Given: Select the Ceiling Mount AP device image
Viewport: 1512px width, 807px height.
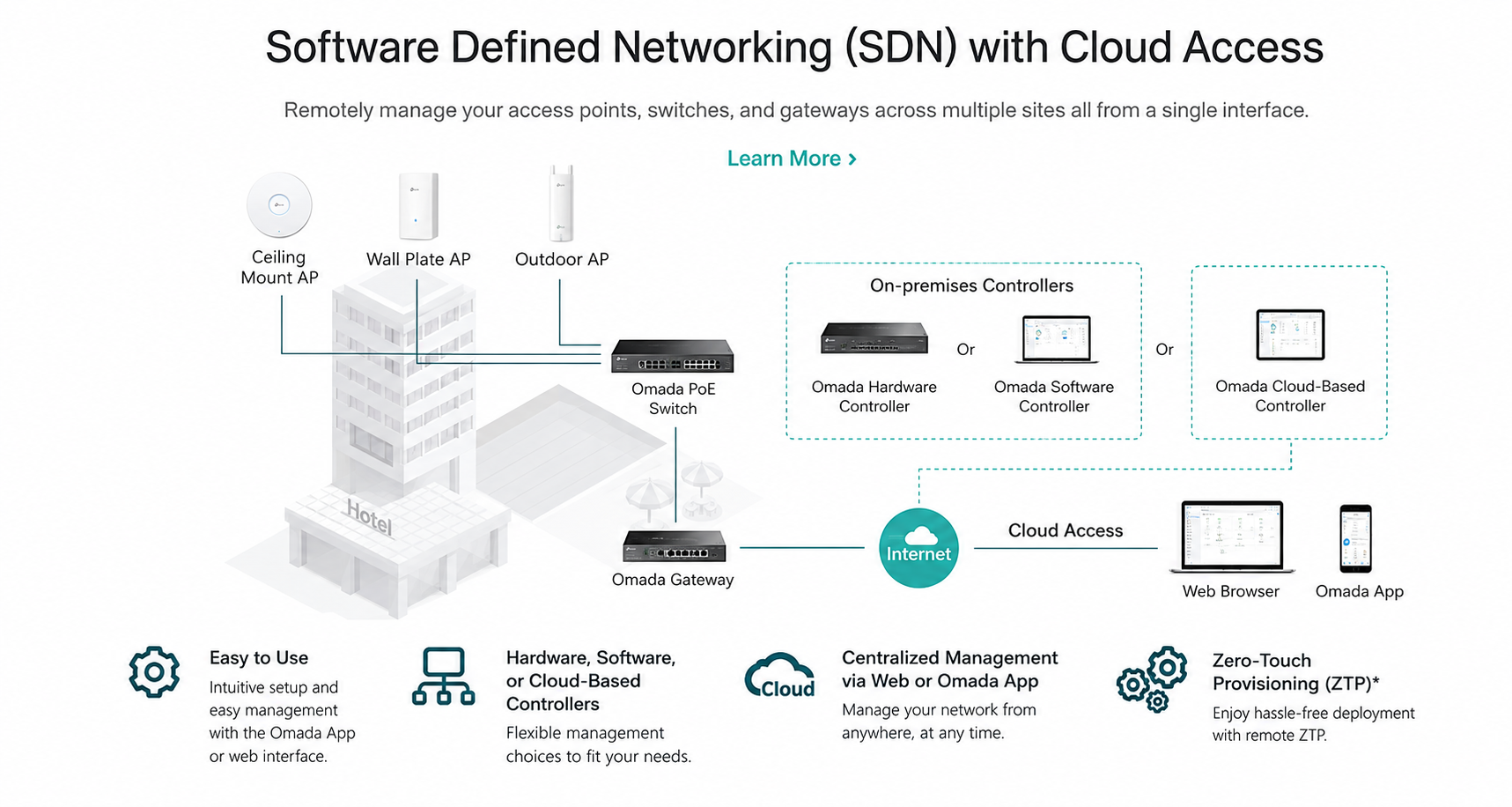Looking at the screenshot, I should click(x=279, y=205).
